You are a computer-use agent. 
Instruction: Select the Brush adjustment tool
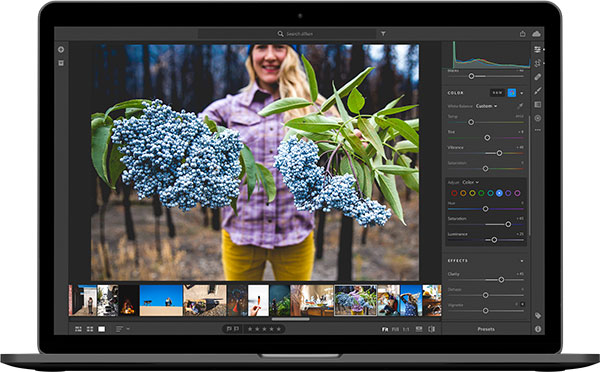[538, 91]
